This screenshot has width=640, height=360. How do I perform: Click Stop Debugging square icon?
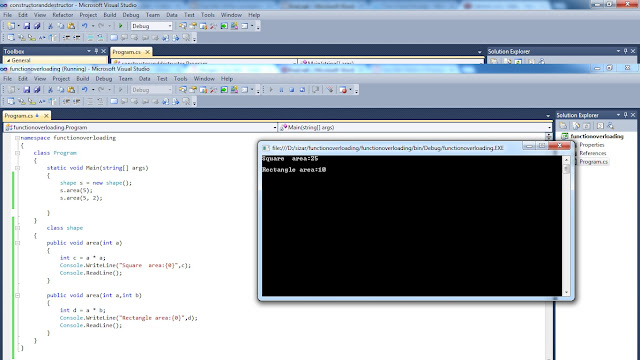coord(291,90)
